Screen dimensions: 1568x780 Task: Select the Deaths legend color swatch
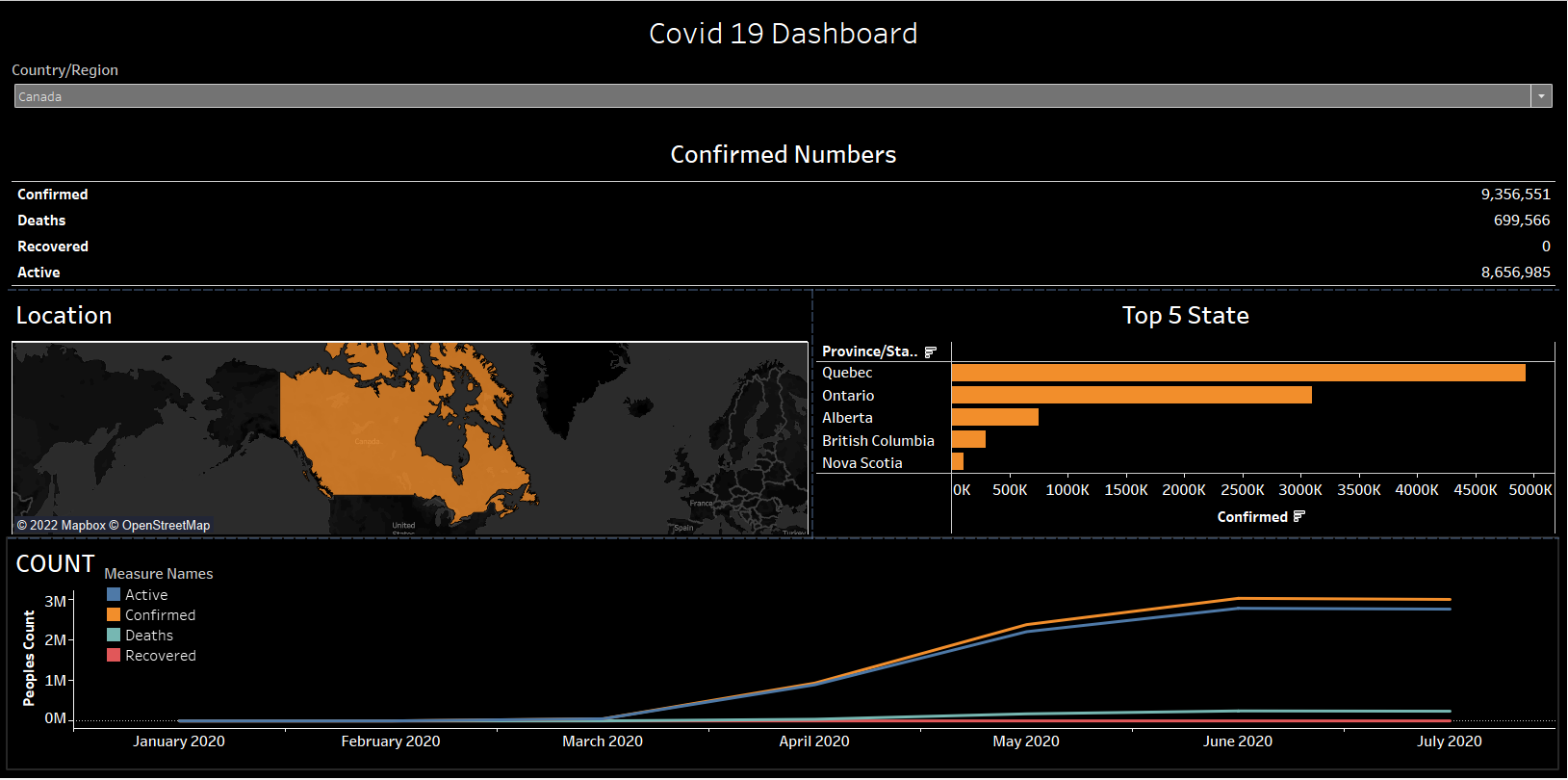(x=114, y=636)
